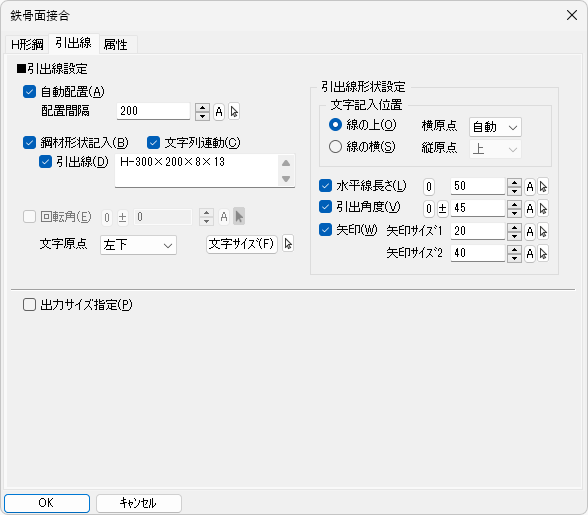Switch to the 属性 tab
This screenshot has width=588, height=515.
[x=116, y=44]
